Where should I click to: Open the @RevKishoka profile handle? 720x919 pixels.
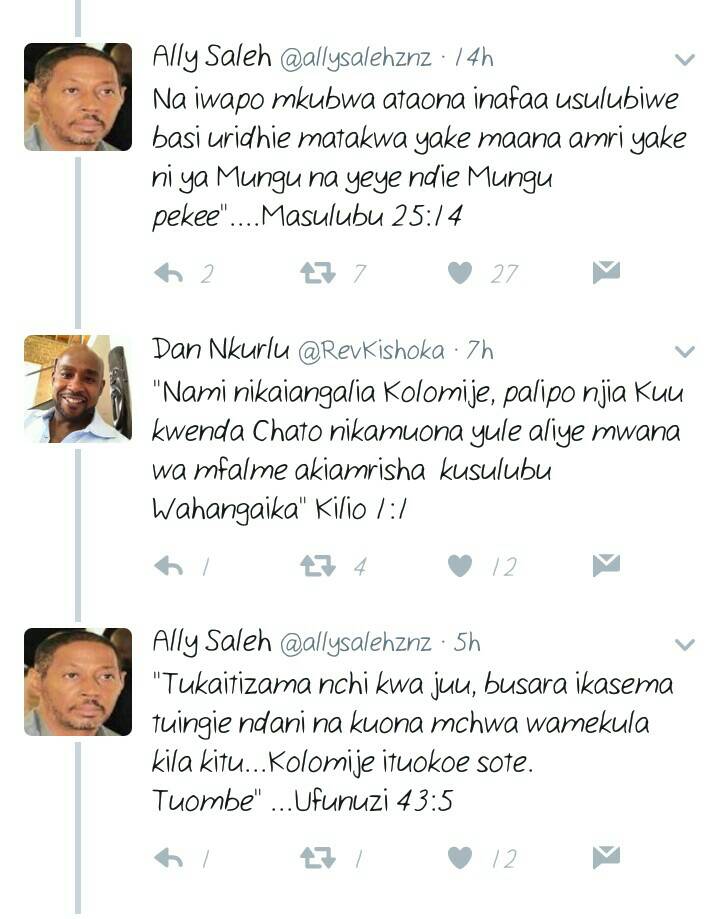pos(371,350)
